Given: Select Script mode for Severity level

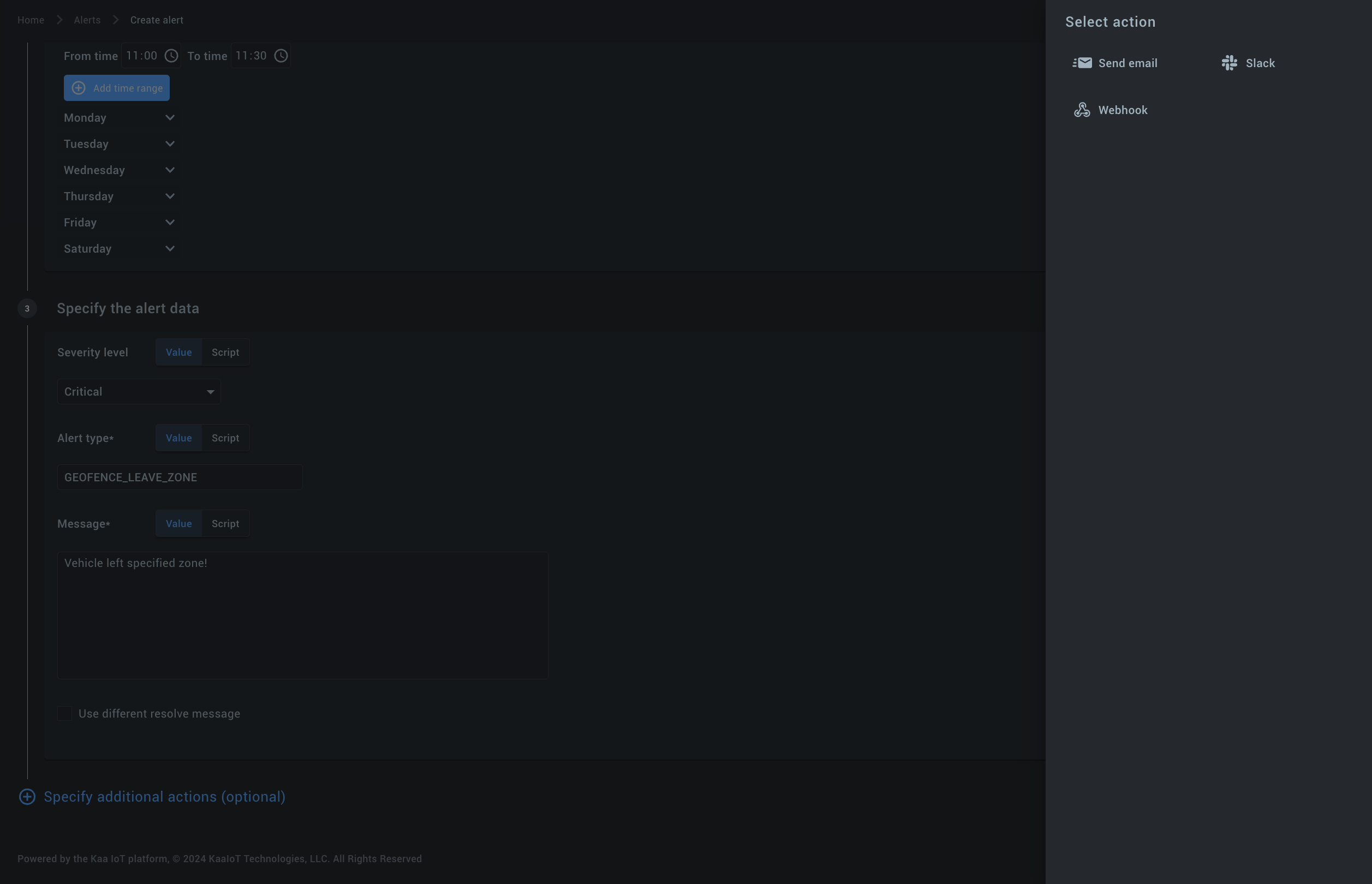Looking at the screenshot, I should coord(225,353).
